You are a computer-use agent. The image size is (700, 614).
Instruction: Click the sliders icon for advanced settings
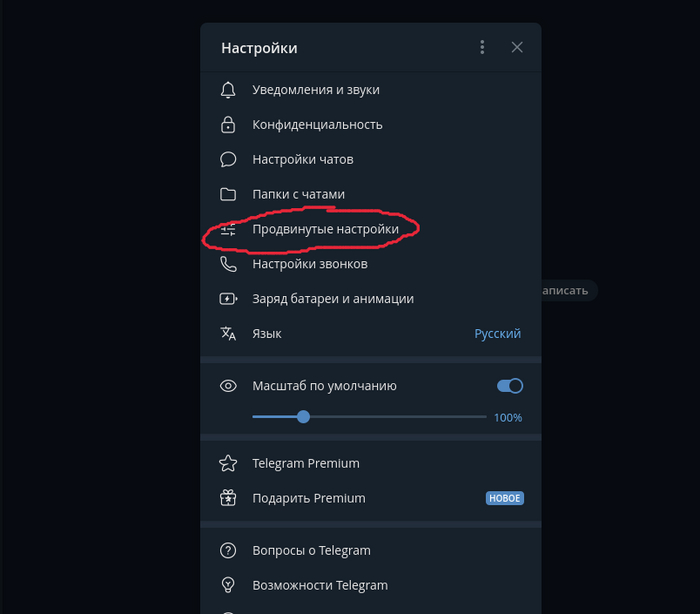pyautogui.click(x=228, y=230)
